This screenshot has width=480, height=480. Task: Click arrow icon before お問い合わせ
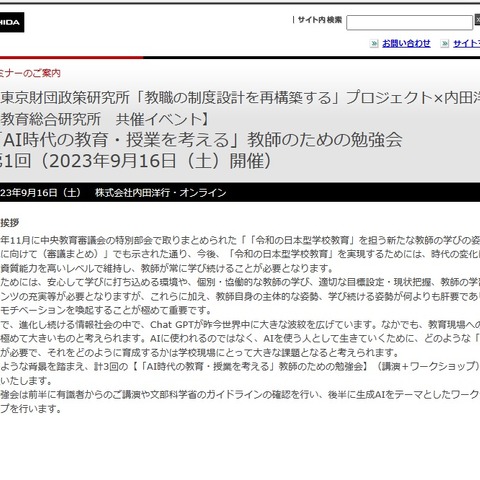[374, 44]
